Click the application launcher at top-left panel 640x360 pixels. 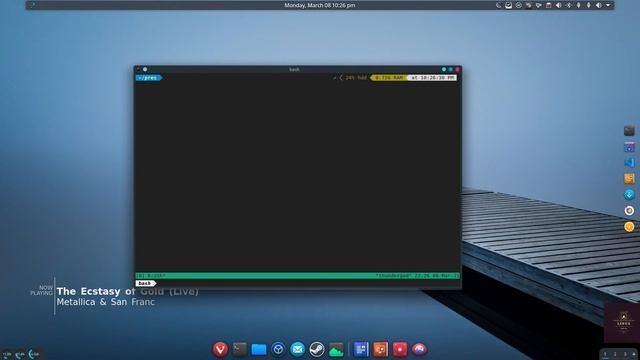point(32,5)
